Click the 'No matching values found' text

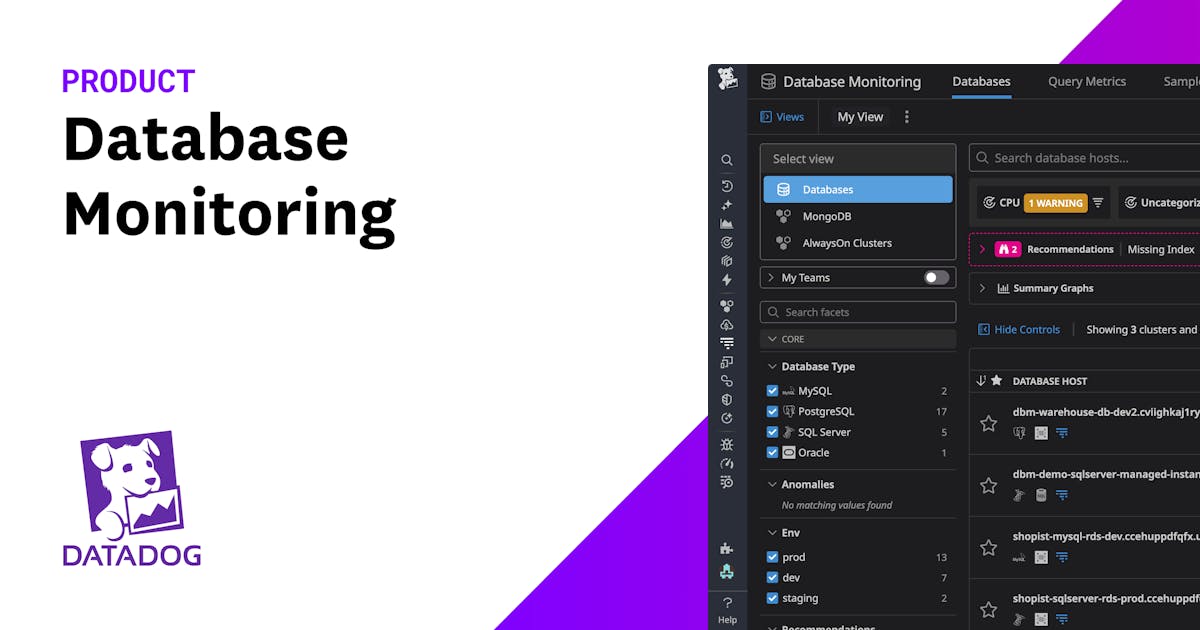837,505
